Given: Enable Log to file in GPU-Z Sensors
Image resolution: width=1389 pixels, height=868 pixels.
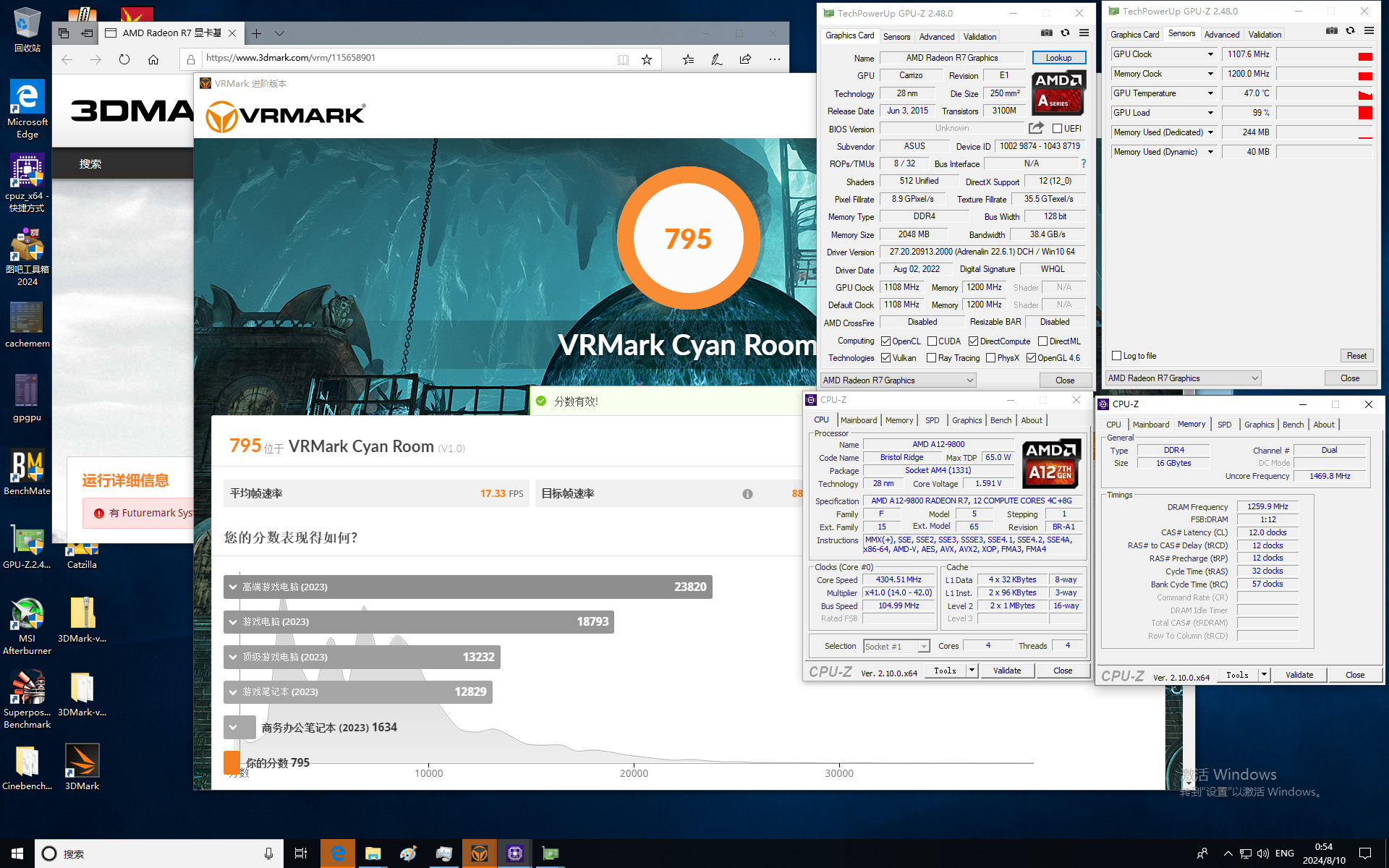Looking at the screenshot, I should 1117,356.
